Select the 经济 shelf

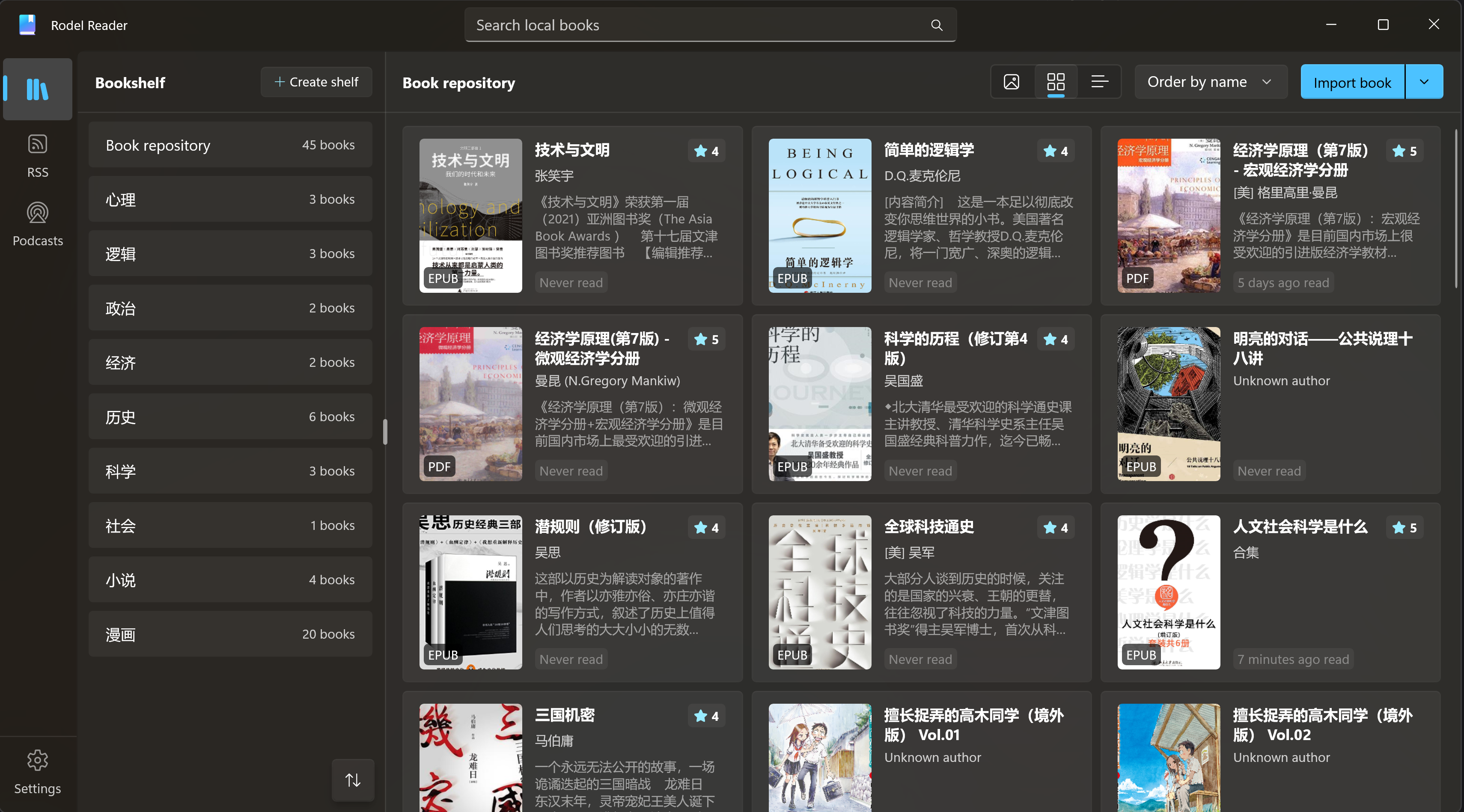coord(230,363)
